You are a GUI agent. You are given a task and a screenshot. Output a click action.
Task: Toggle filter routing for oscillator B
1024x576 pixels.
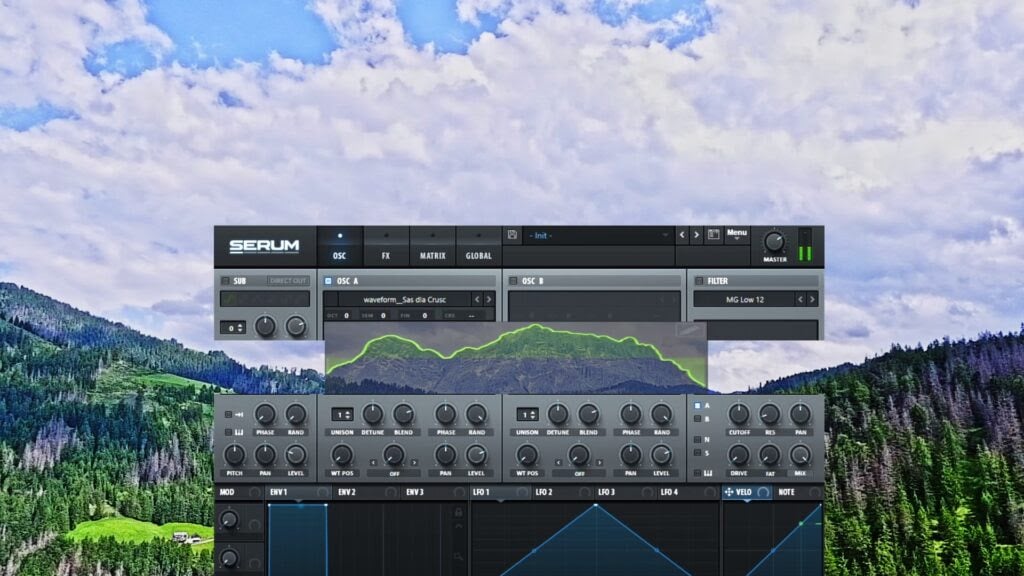696,419
